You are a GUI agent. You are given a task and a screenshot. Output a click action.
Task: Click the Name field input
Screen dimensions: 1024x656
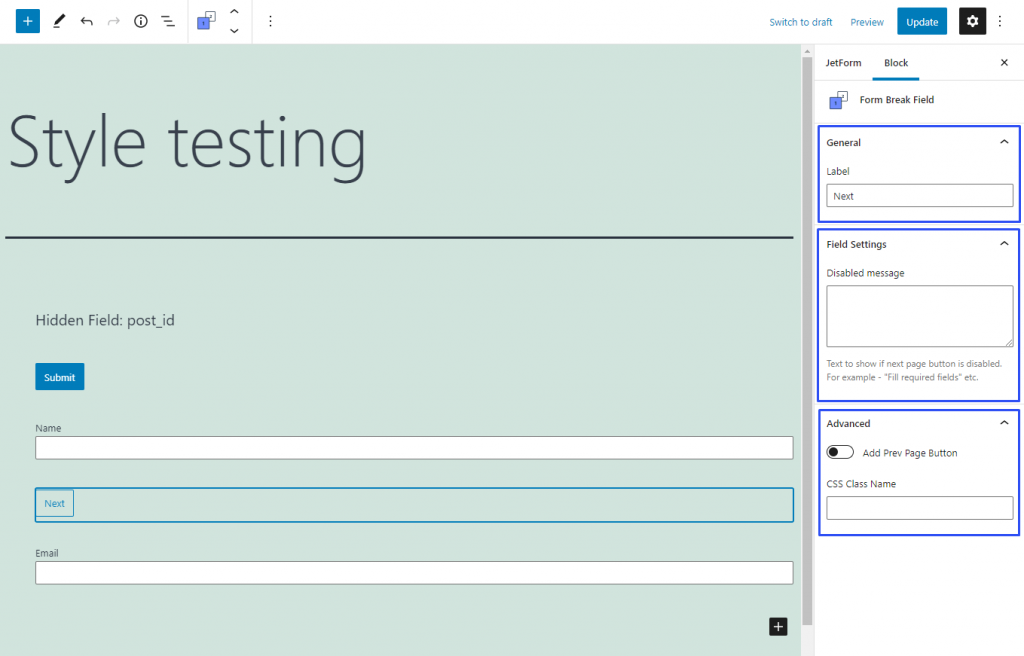(x=414, y=448)
